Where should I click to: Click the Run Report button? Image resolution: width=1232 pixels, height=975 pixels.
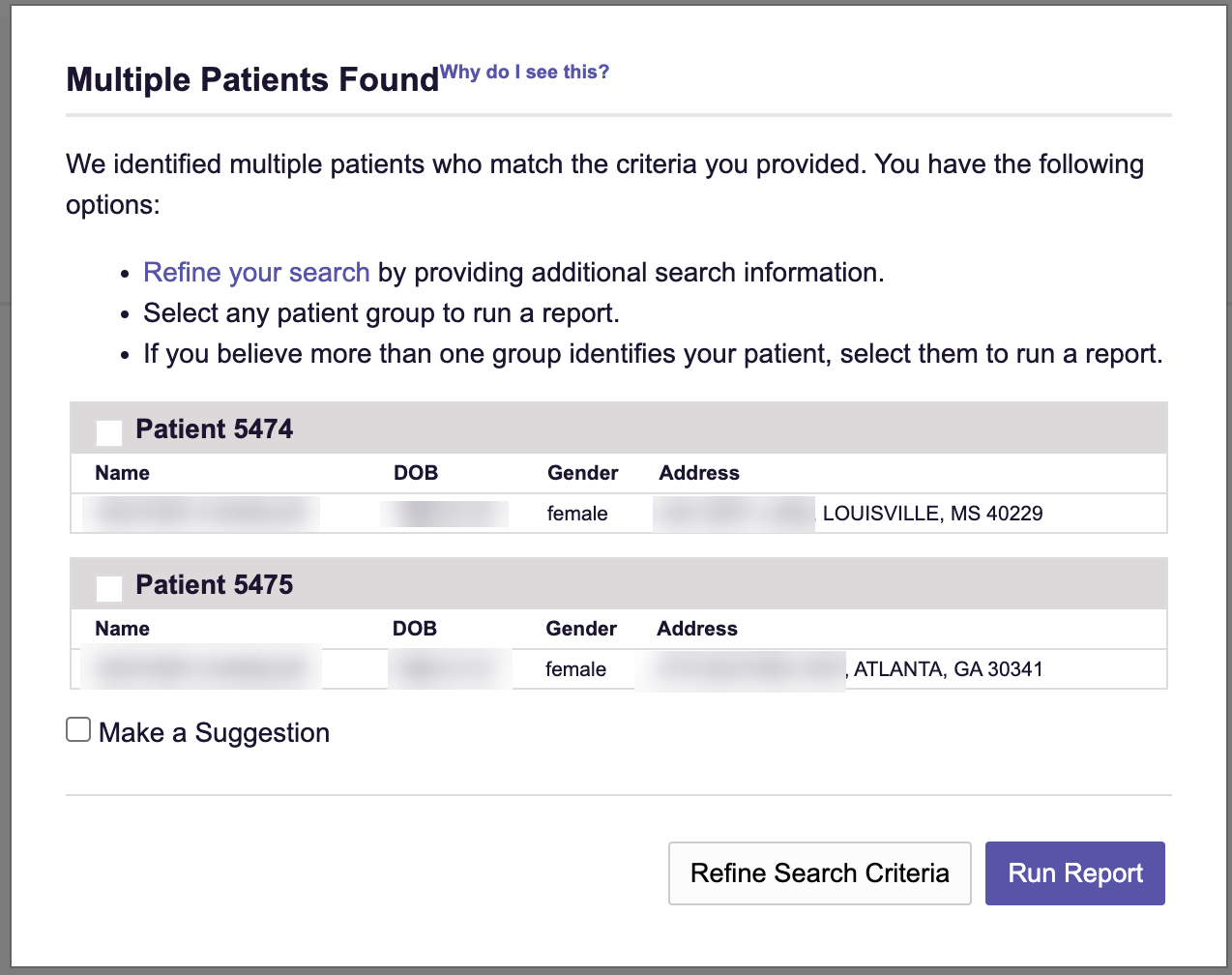tap(1074, 872)
